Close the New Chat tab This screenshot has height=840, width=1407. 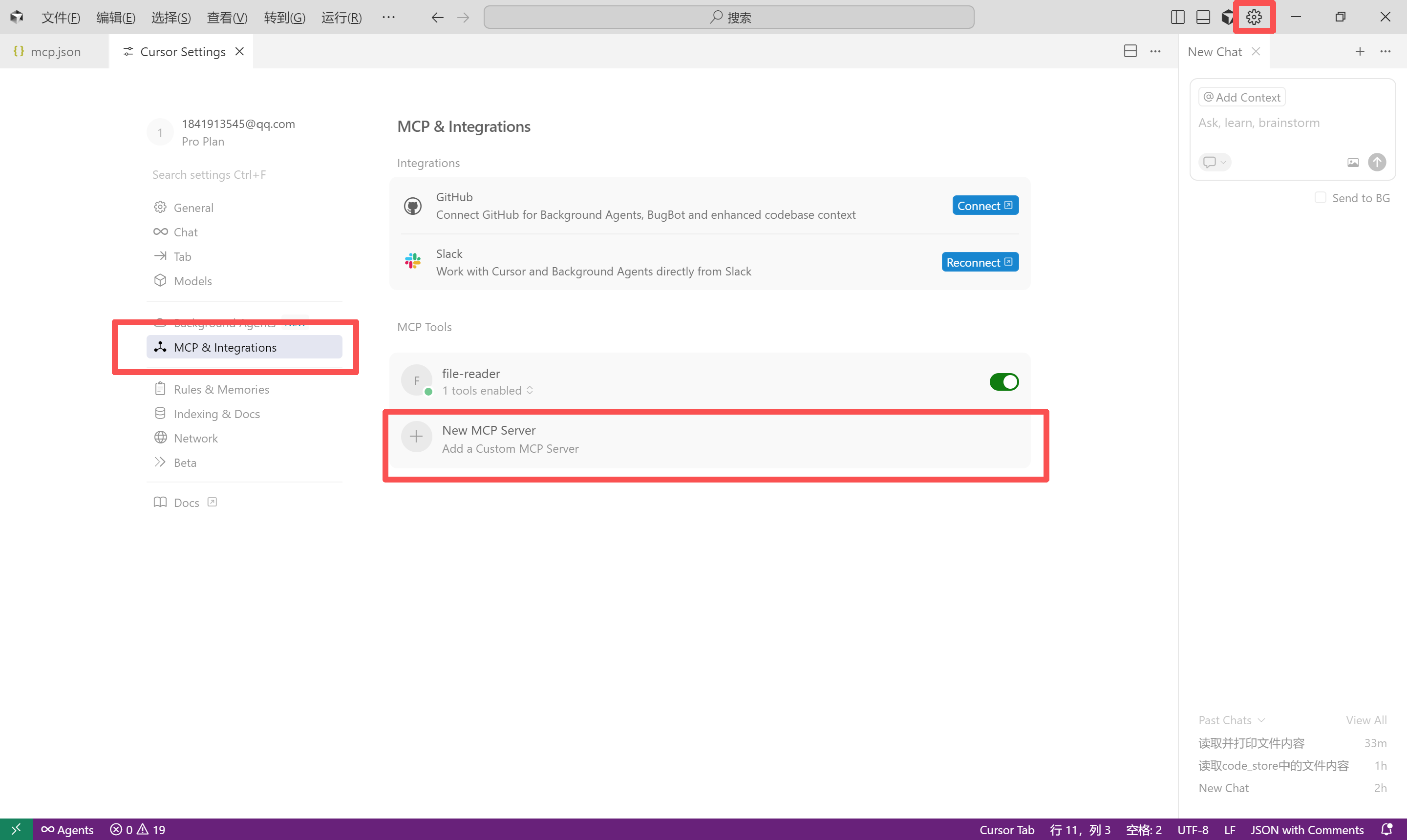click(1255, 51)
